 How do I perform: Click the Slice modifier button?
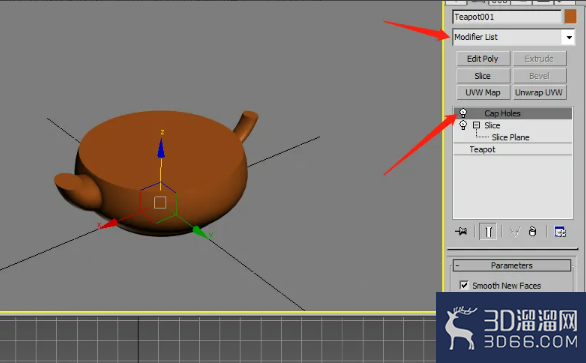[x=483, y=76]
